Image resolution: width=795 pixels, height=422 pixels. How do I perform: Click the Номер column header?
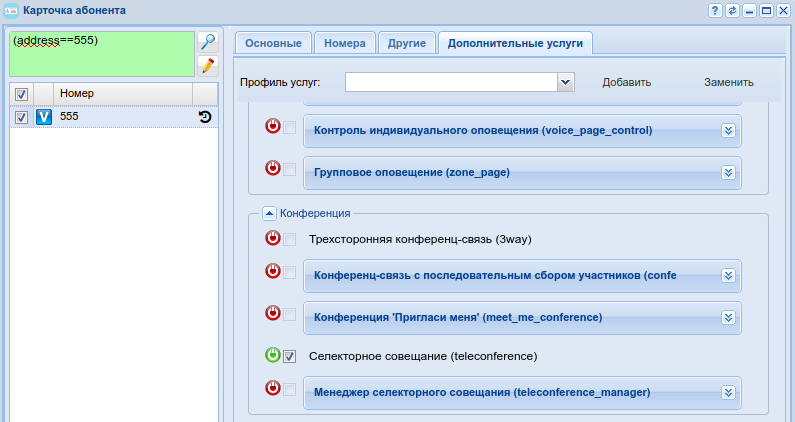tap(123, 94)
